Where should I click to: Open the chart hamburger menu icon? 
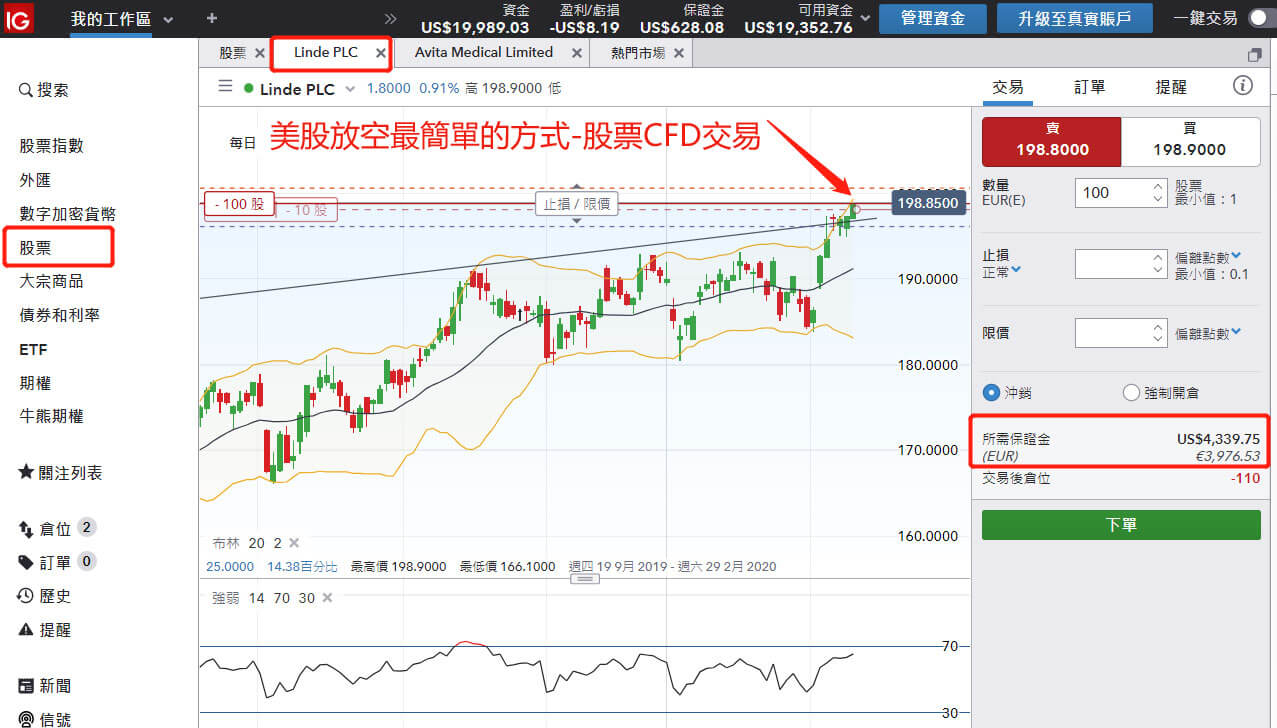tap(225, 87)
